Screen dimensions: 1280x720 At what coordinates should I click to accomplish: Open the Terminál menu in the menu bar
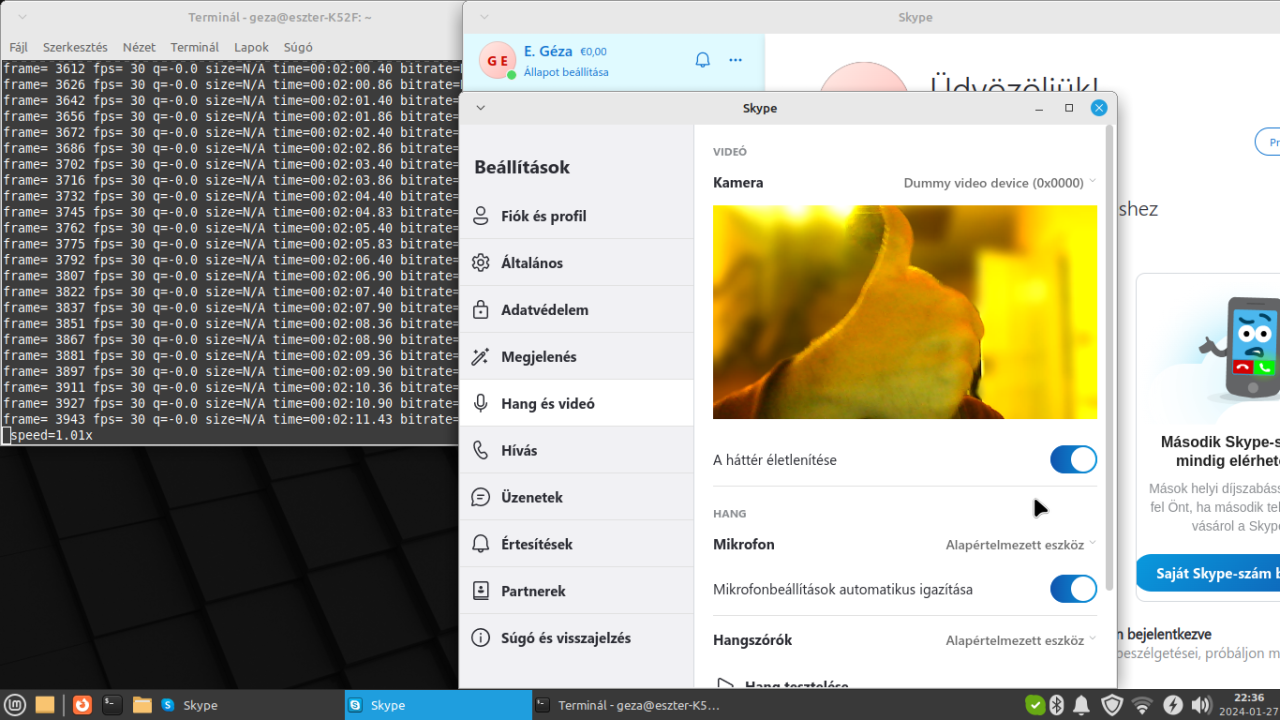[x=194, y=47]
